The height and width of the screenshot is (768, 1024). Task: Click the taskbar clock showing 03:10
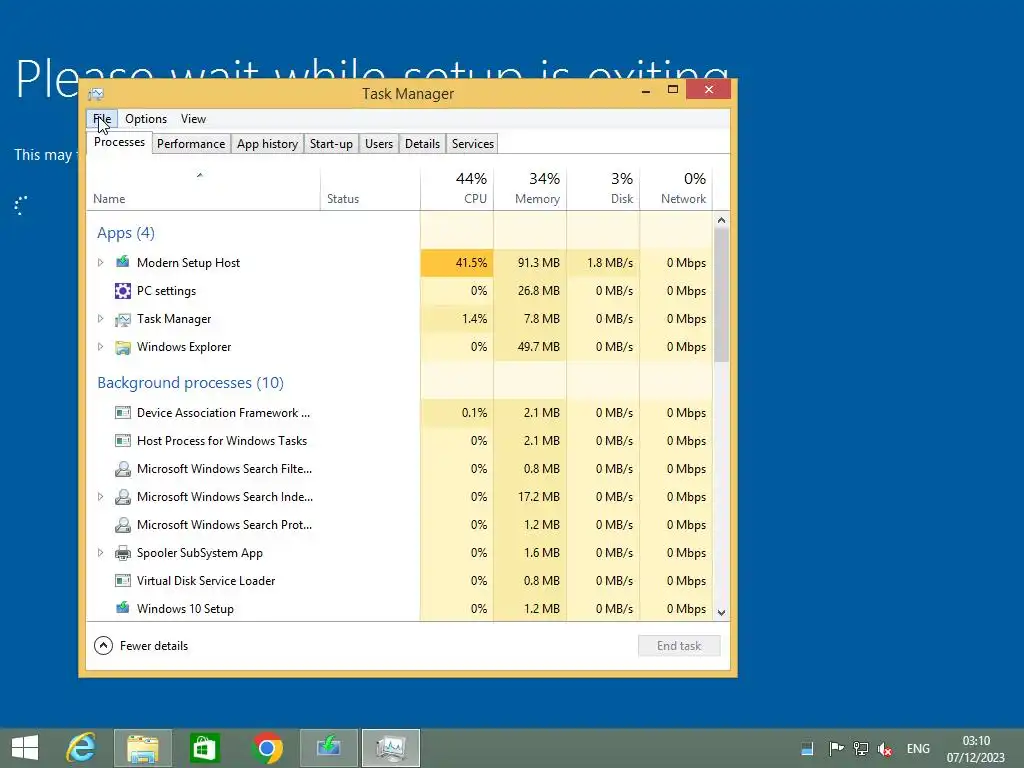(x=976, y=749)
